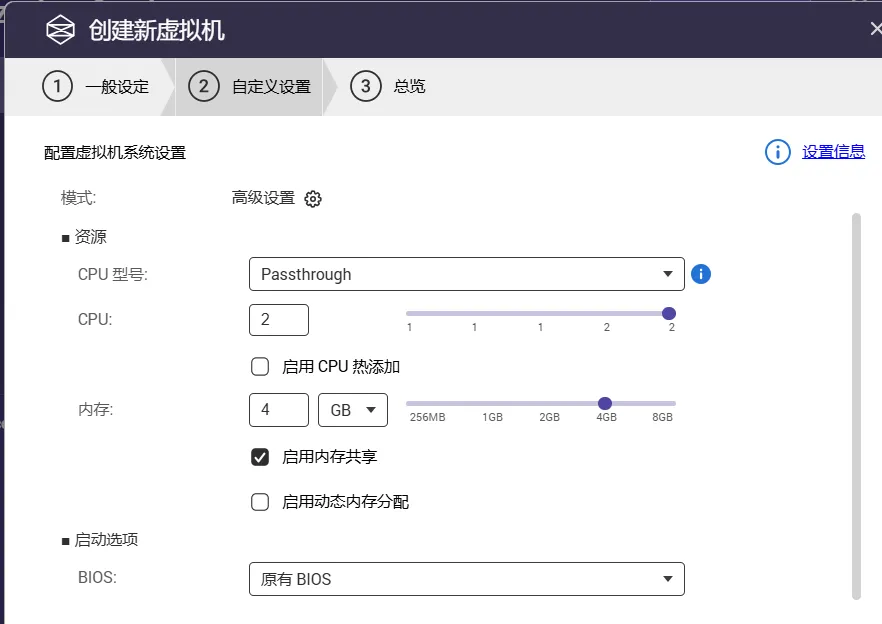Click the 2GB label under memory slider

click(x=550, y=417)
